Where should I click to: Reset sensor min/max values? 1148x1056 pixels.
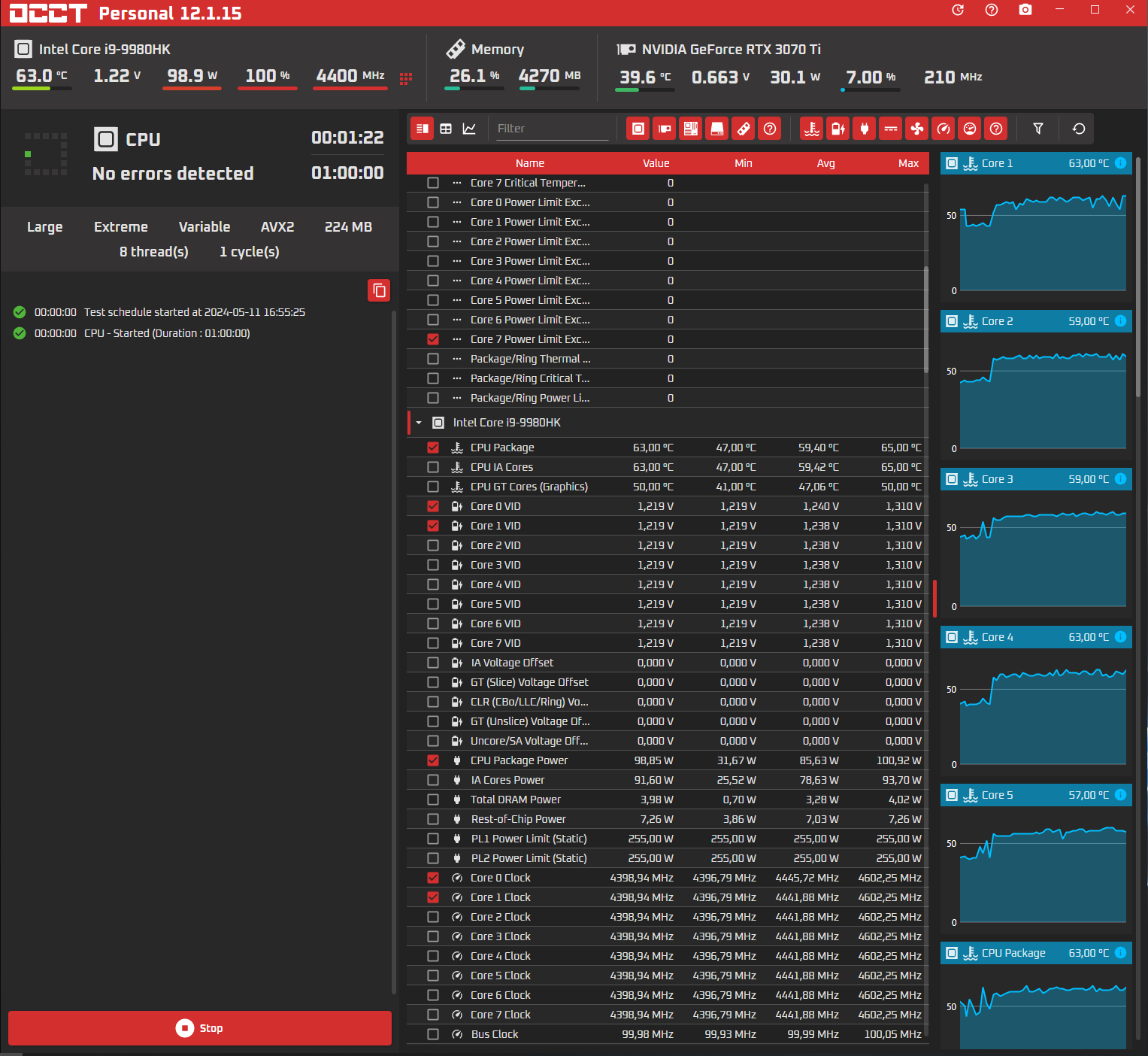pos(1079,129)
